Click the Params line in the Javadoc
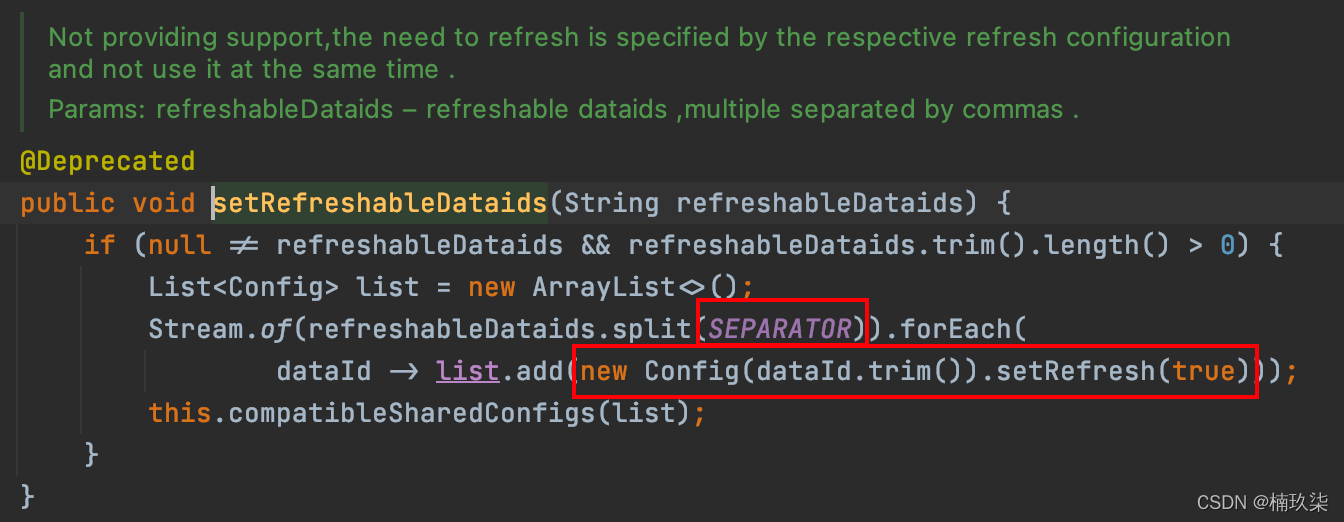This screenshot has height=522, width=1344. click(x=563, y=109)
